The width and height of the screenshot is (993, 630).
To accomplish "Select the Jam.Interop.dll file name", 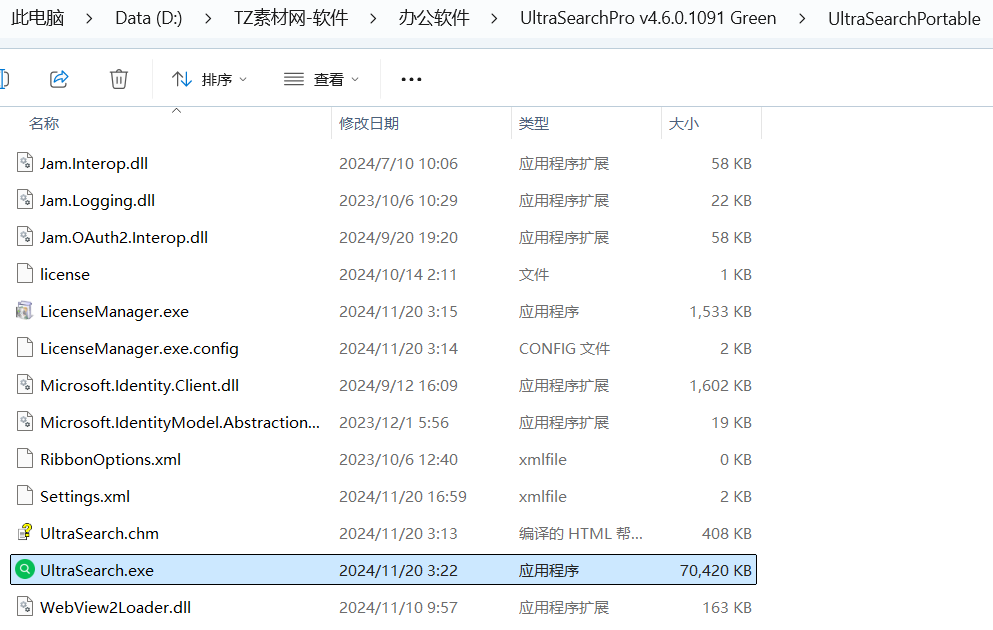I will 94,163.
